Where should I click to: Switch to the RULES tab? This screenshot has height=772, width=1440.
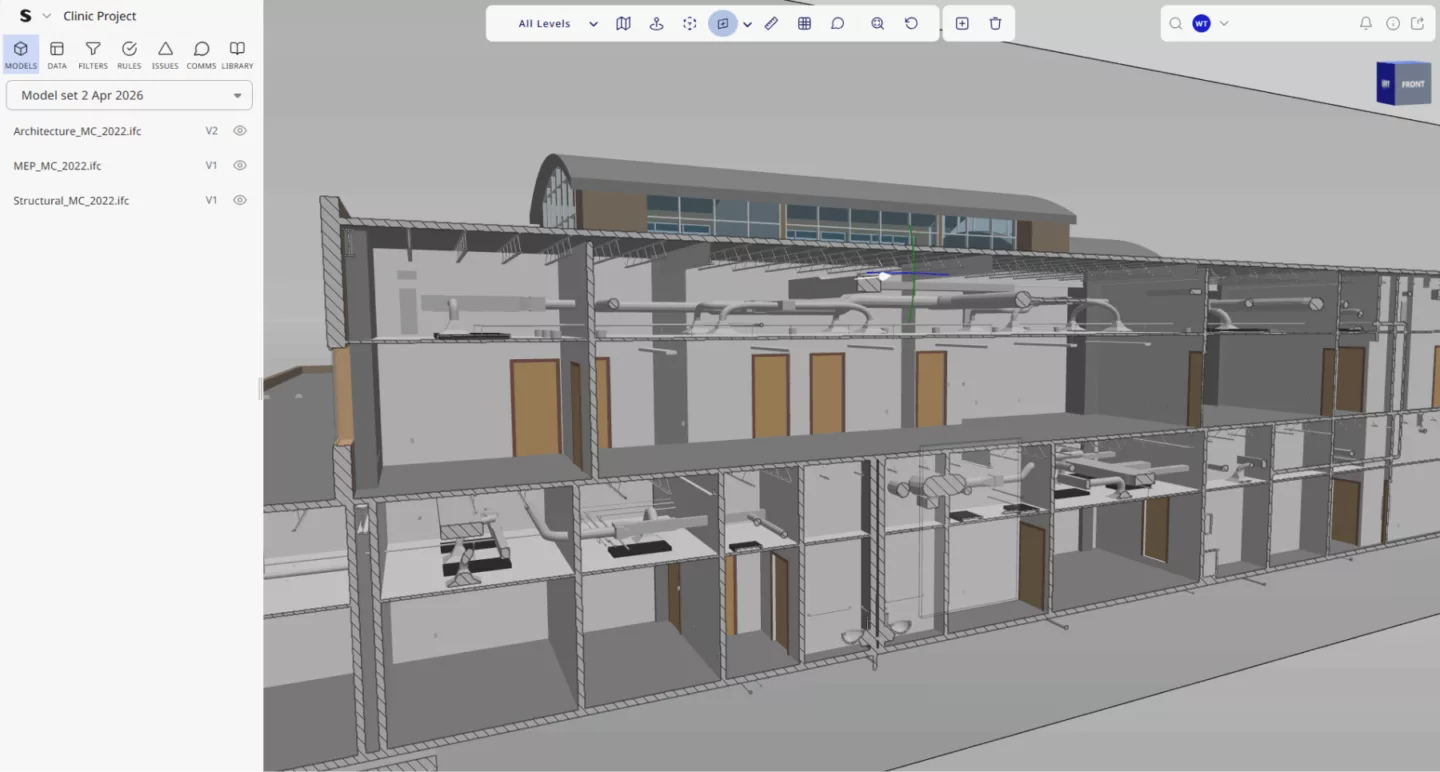129,54
